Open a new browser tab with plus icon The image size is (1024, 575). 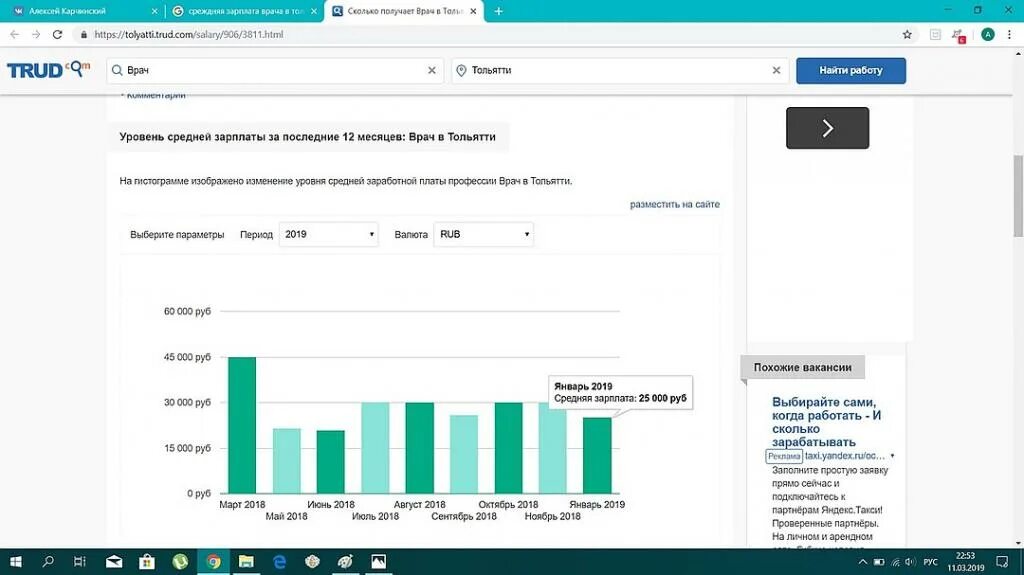[498, 11]
